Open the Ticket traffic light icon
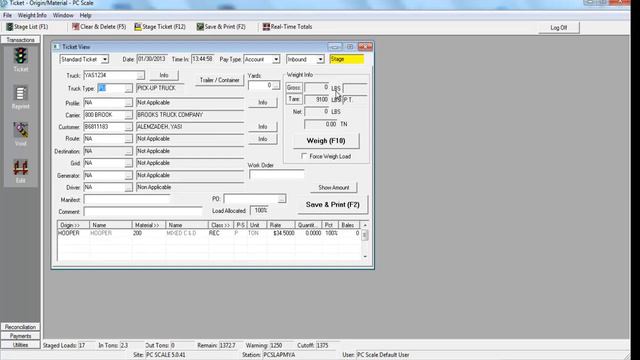This screenshot has width=640, height=360. 20,59
